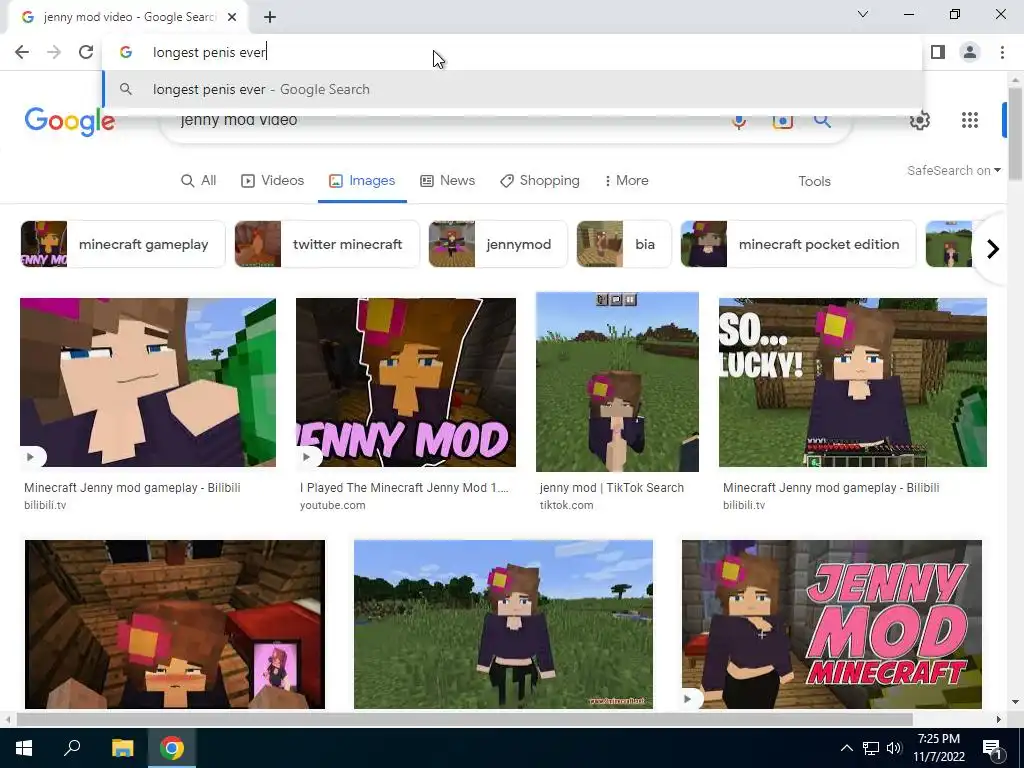The height and width of the screenshot is (768, 1024).
Task: Select the Google Search autocomplete suggestion
Action: (513, 89)
